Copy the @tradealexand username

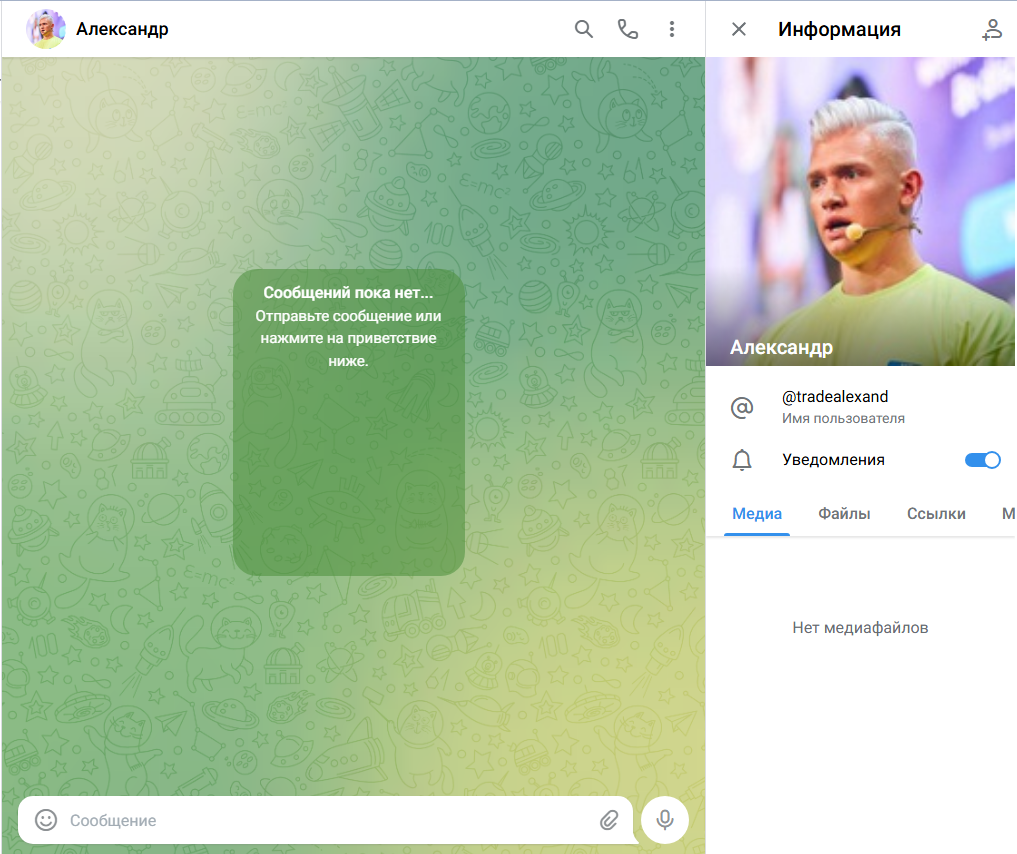tap(835, 397)
